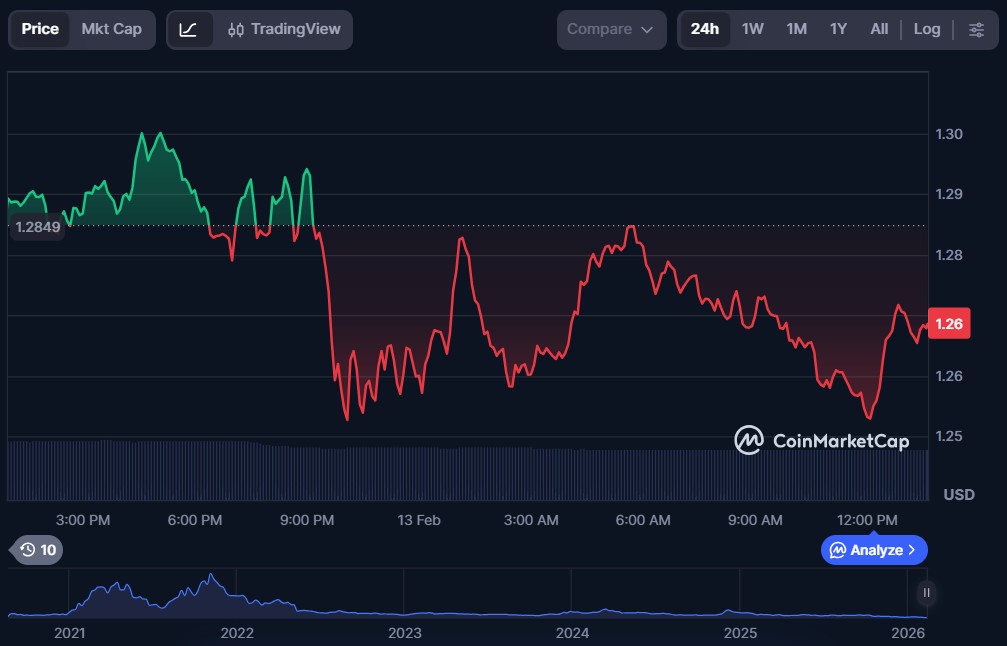Choose the 1M time range
The width and height of the screenshot is (1007, 646).
(x=796, y=29)
